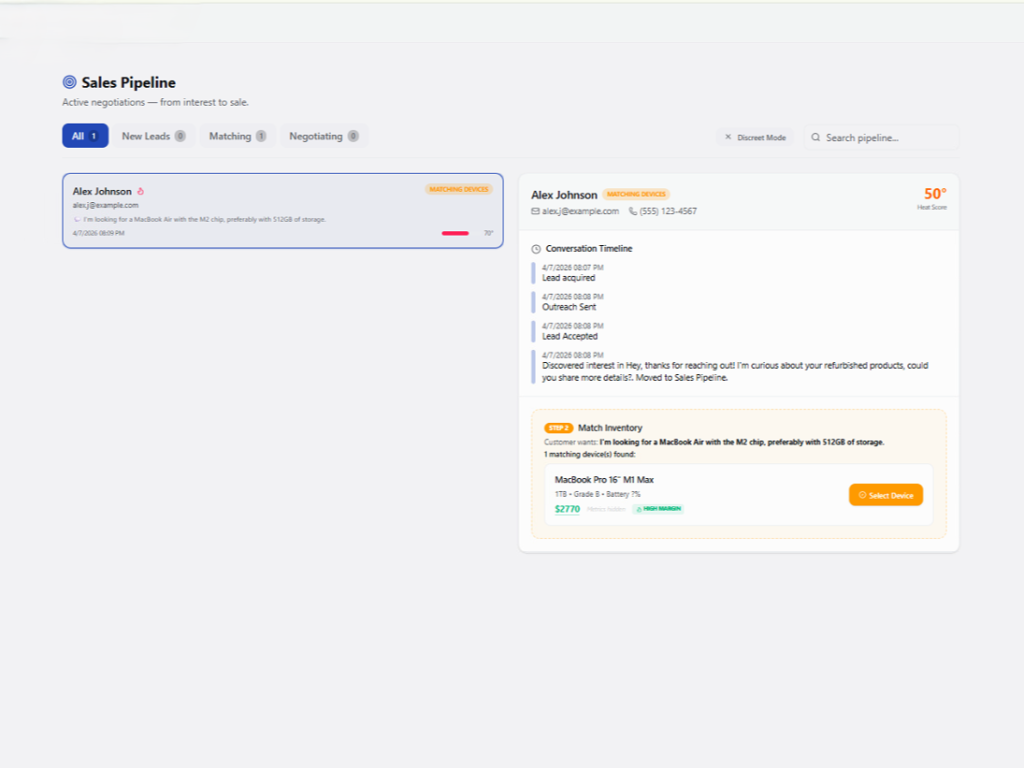This screenshot has width=1024, height=768.
Task: Click the envelope icon next to alex.j@example.com
Action: point(535,211)
